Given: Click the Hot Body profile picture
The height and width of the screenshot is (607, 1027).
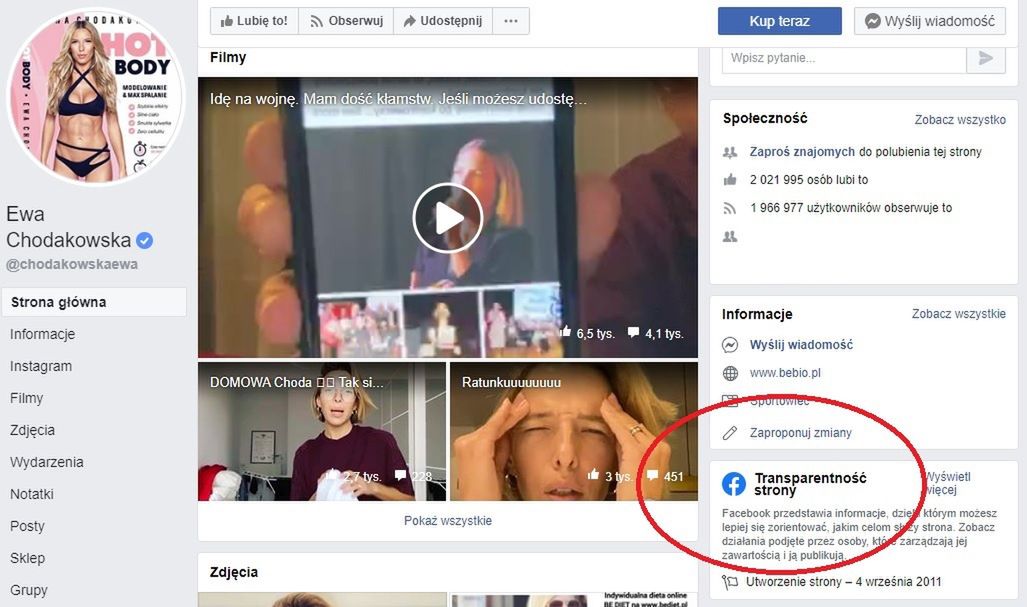Looking at the screenshot, I should 96,97.
